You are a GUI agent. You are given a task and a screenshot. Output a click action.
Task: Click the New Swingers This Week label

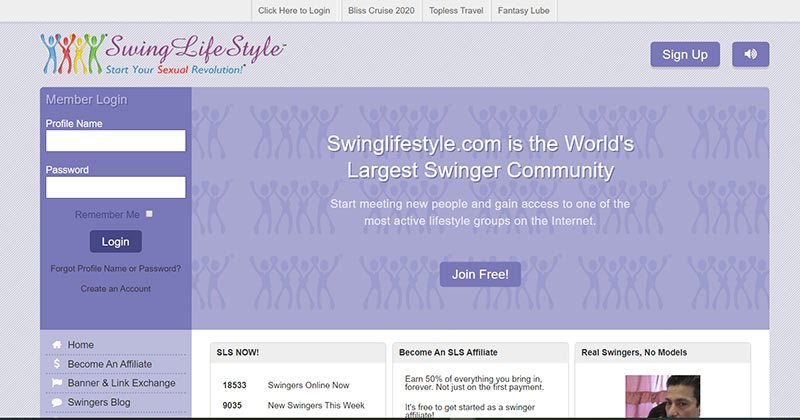point(316,405)
